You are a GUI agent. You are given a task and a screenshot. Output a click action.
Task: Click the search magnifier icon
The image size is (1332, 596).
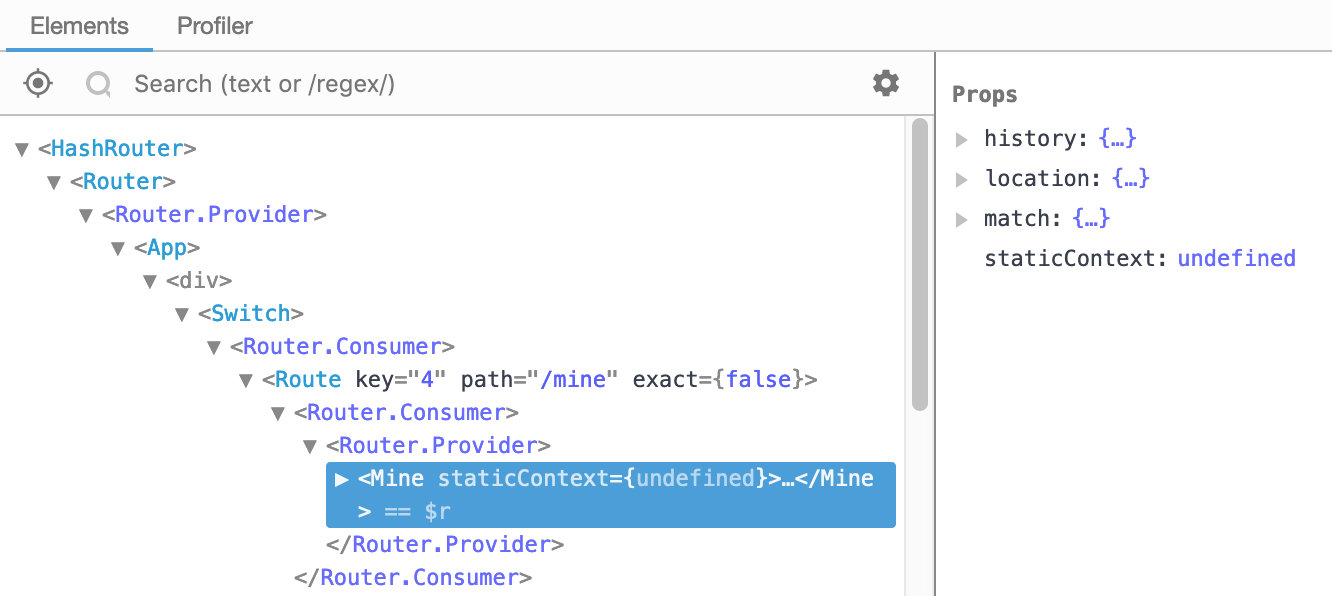[98, 84]
